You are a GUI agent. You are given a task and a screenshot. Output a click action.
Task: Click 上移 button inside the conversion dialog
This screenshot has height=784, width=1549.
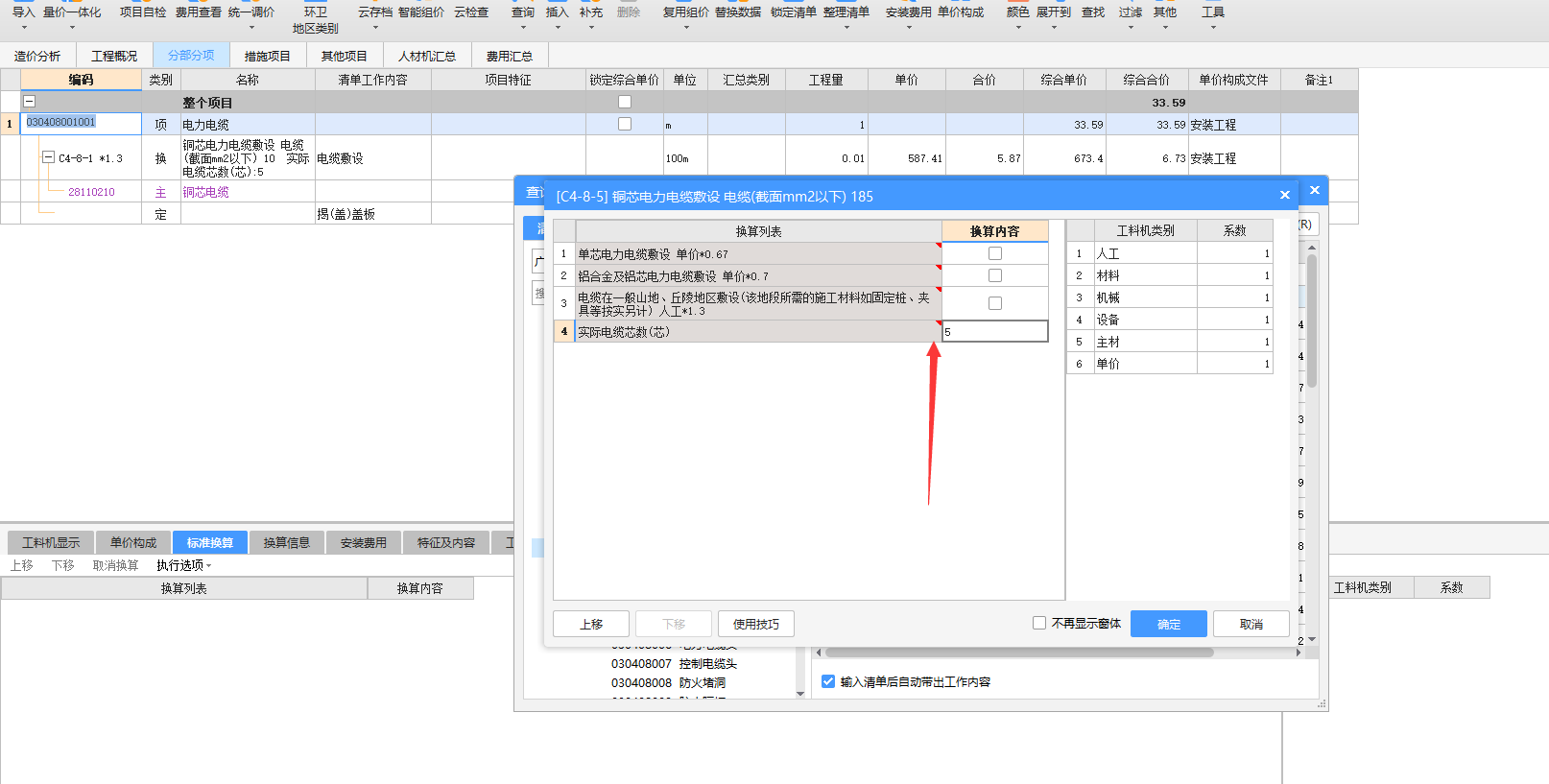tap(591, 624)
